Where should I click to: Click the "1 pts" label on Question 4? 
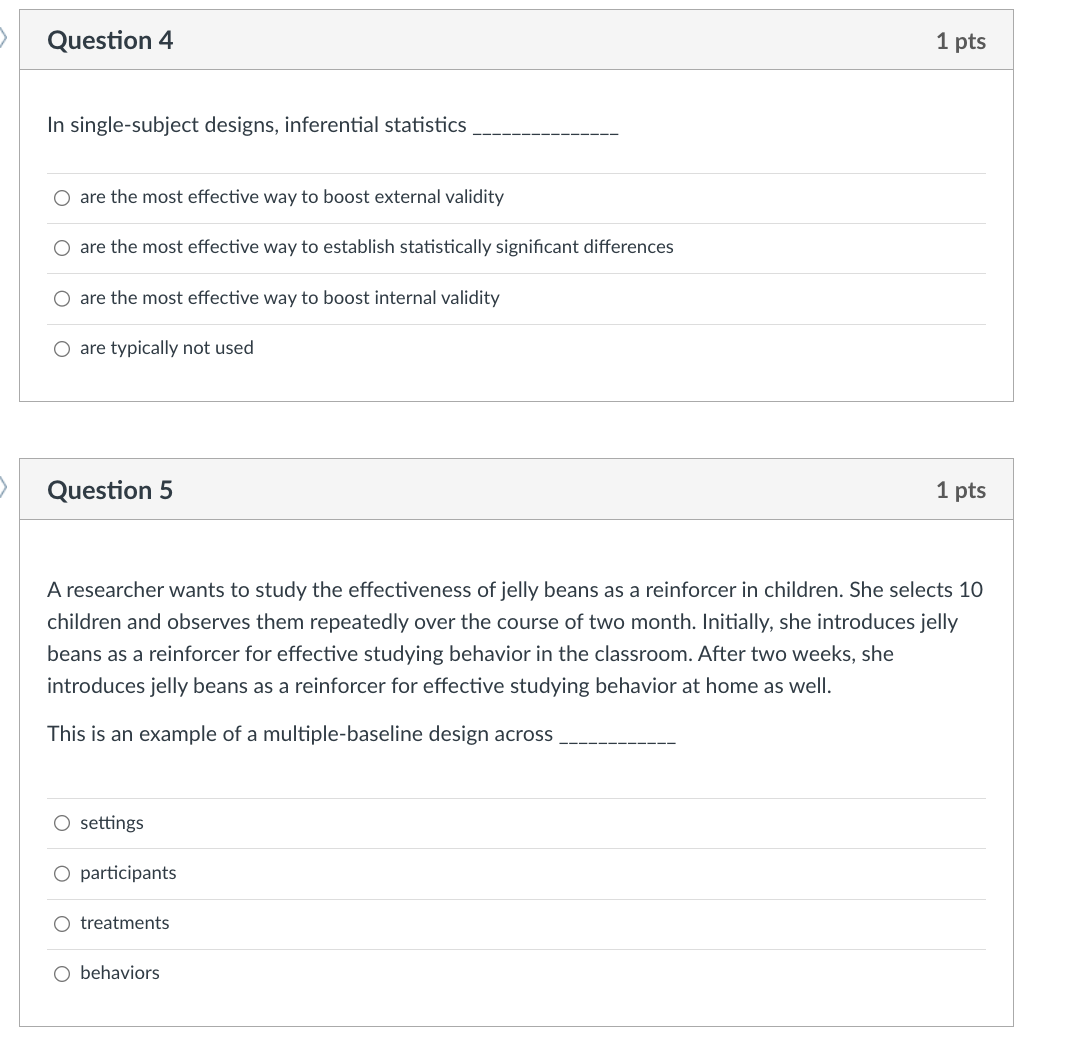(x=960, y=41)
